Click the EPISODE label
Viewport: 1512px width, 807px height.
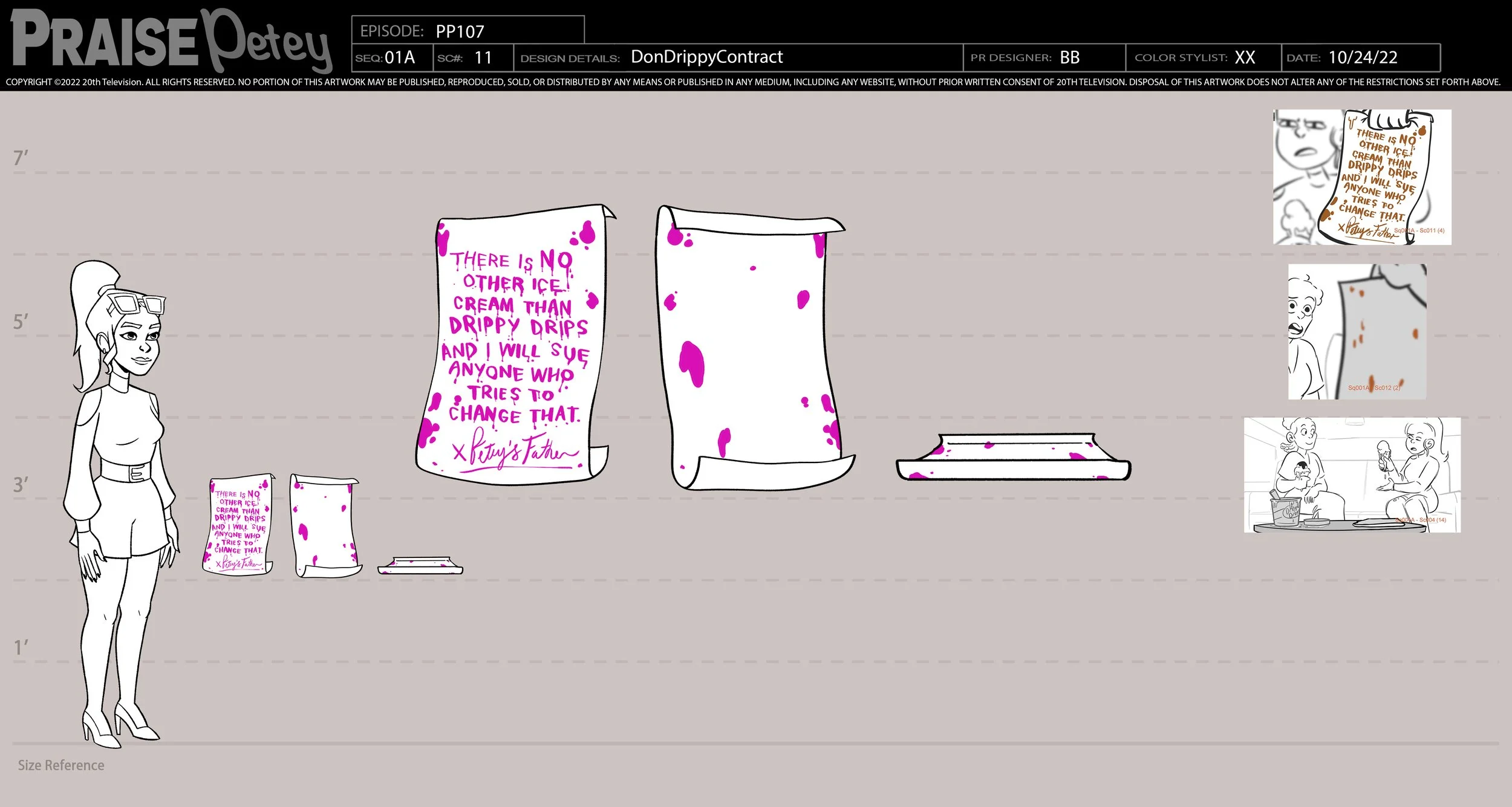pyautogui.click(x=392, y=31)
